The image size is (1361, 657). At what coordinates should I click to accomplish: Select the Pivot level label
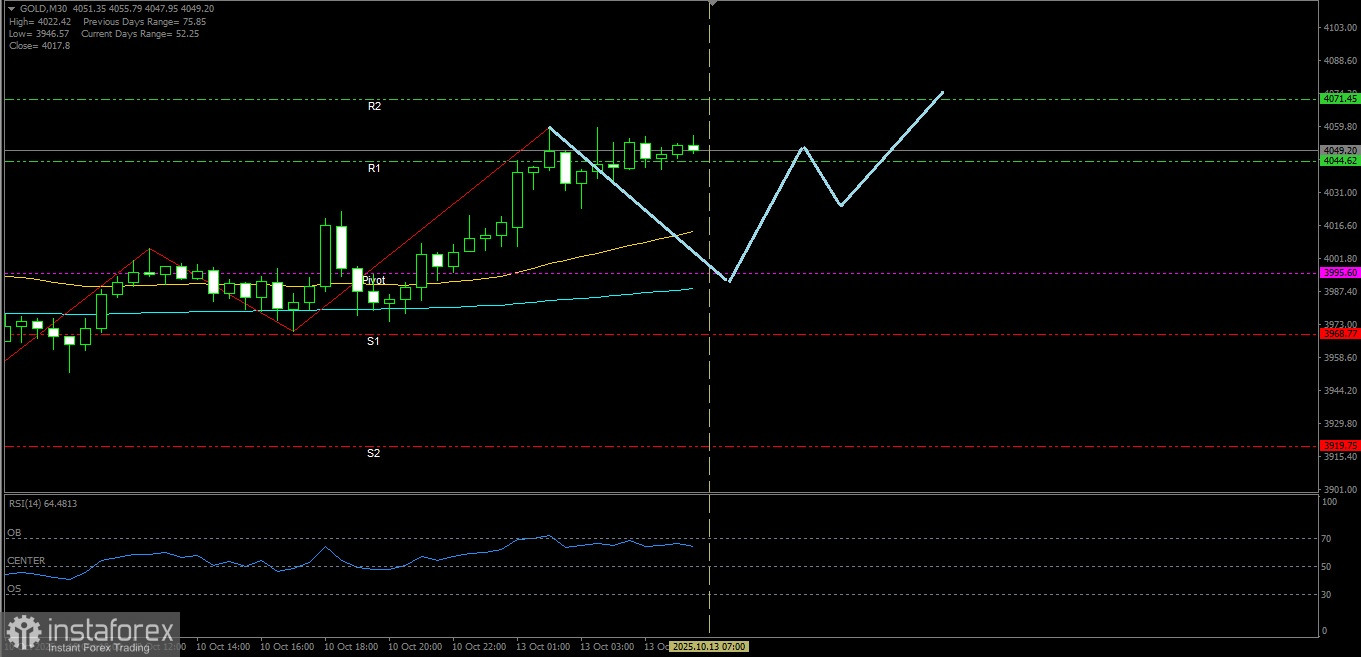pyautogui.click(x=374, y=280)
